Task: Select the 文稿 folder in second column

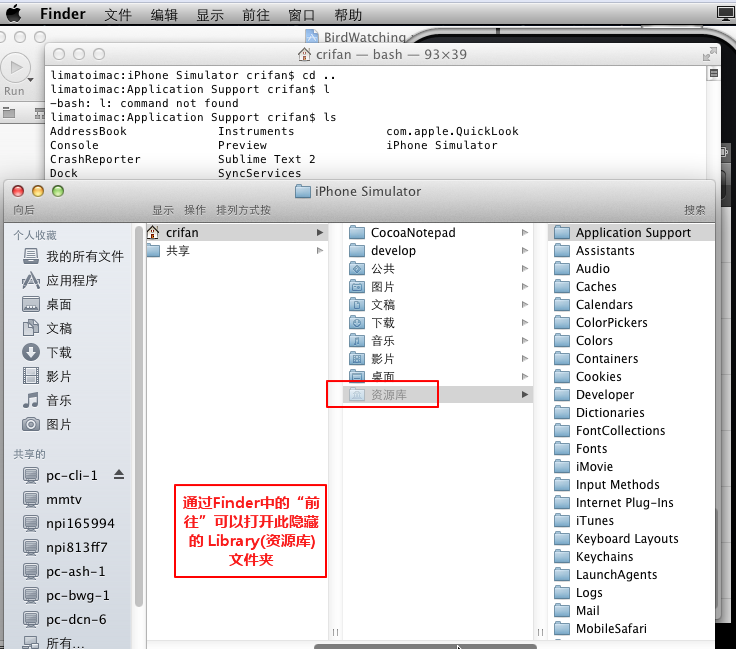Action: [x=438, y=305]
